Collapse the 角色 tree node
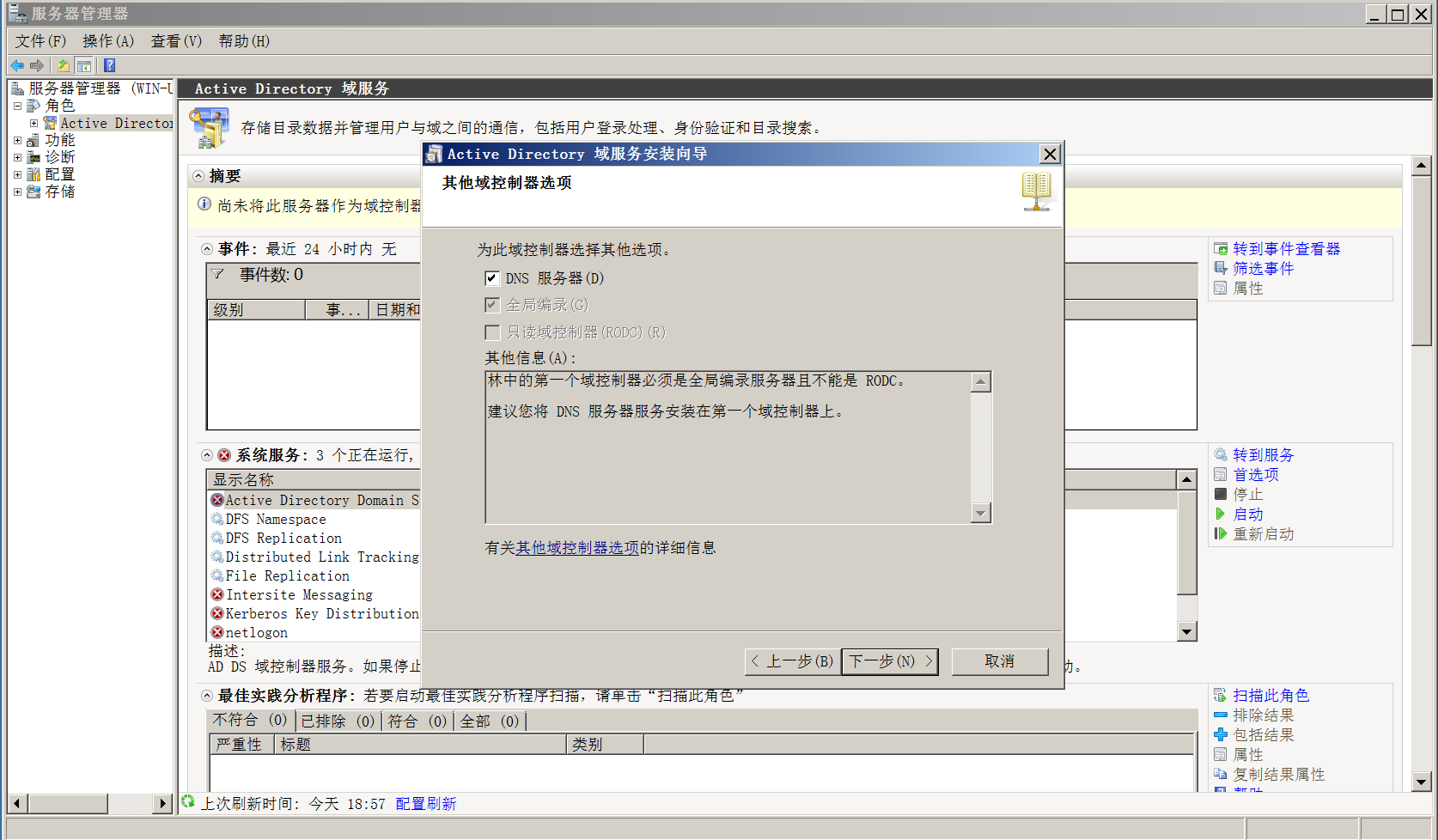 click(17, 106)
